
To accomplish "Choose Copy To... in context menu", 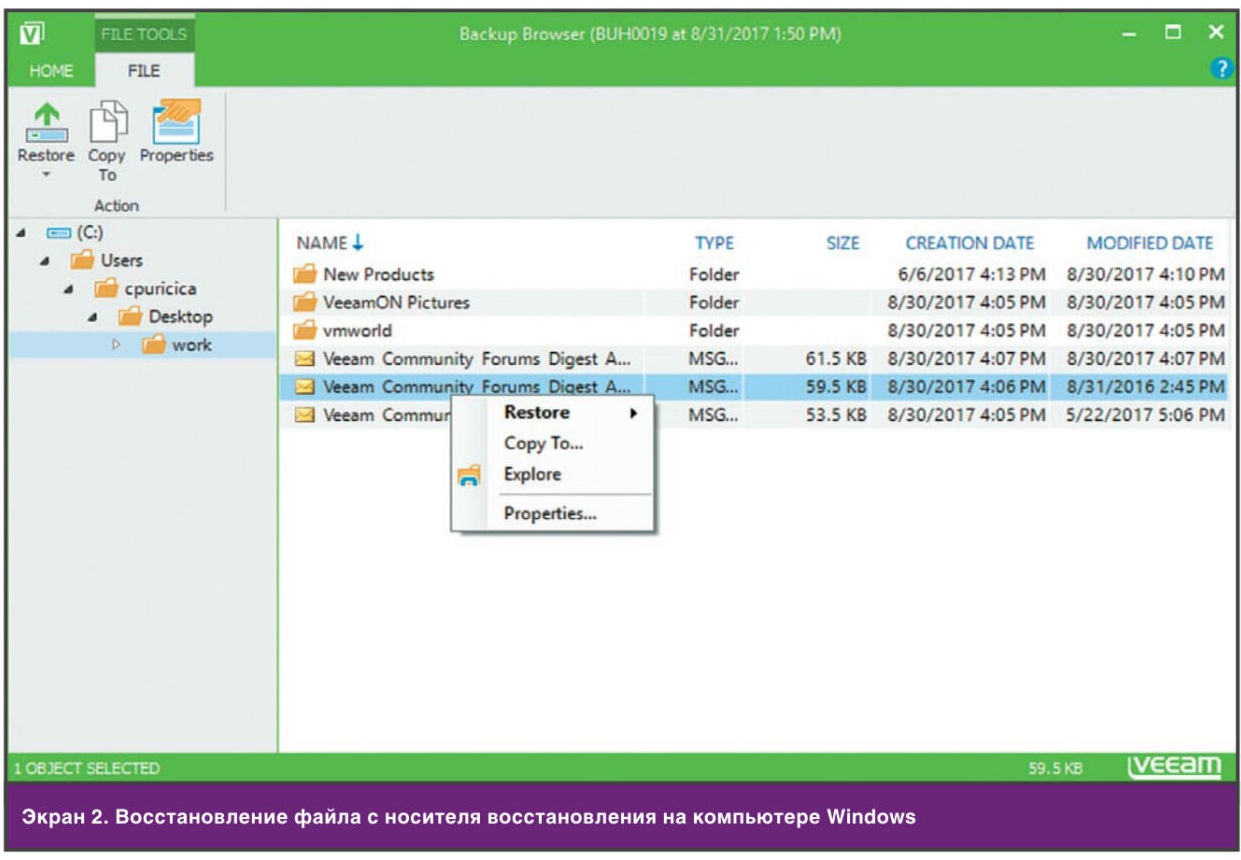I will click(543, 444).
